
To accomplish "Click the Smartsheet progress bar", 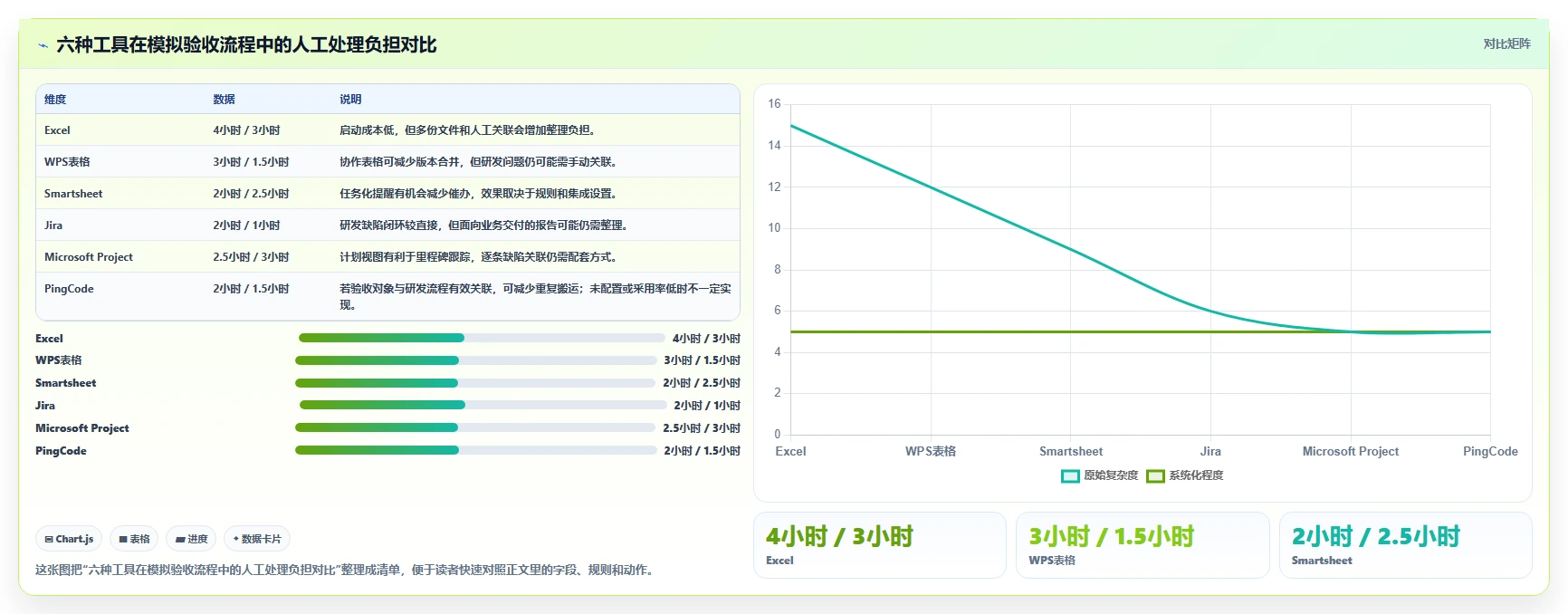I will coord(475,383).
